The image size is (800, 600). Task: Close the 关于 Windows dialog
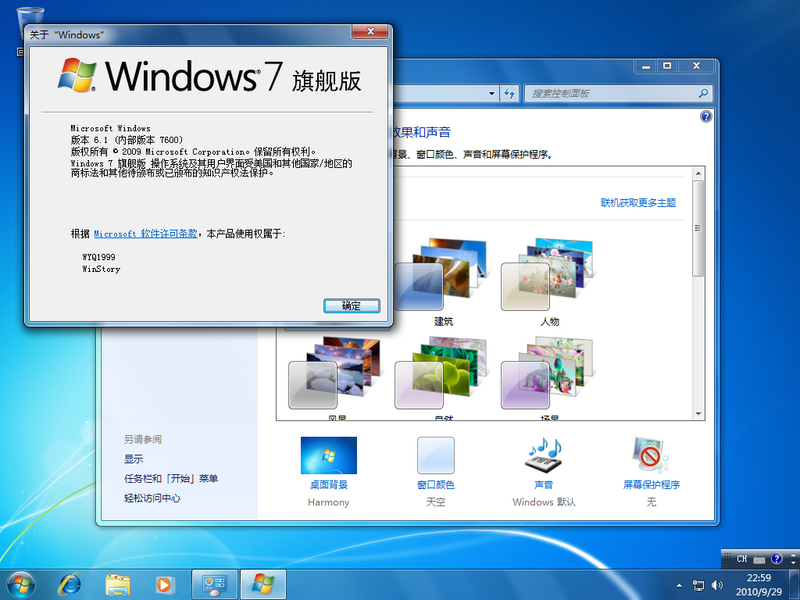[370, 32]
